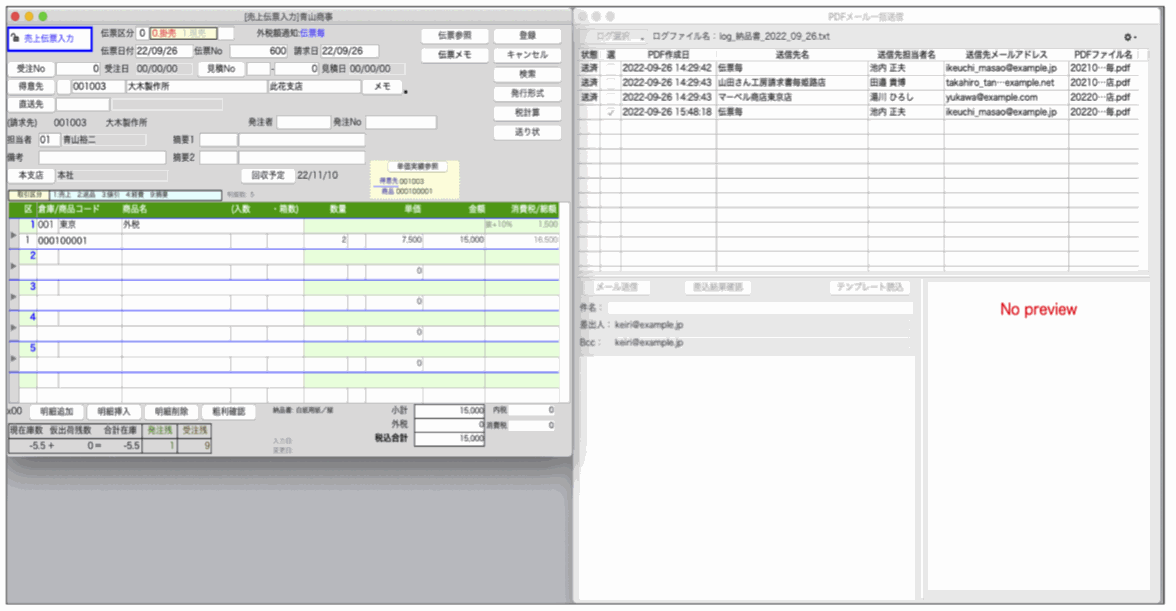1176x611 pixels.
Task: Click row 3 arrow marker in detail grid
Action: [x=13, y=297]
